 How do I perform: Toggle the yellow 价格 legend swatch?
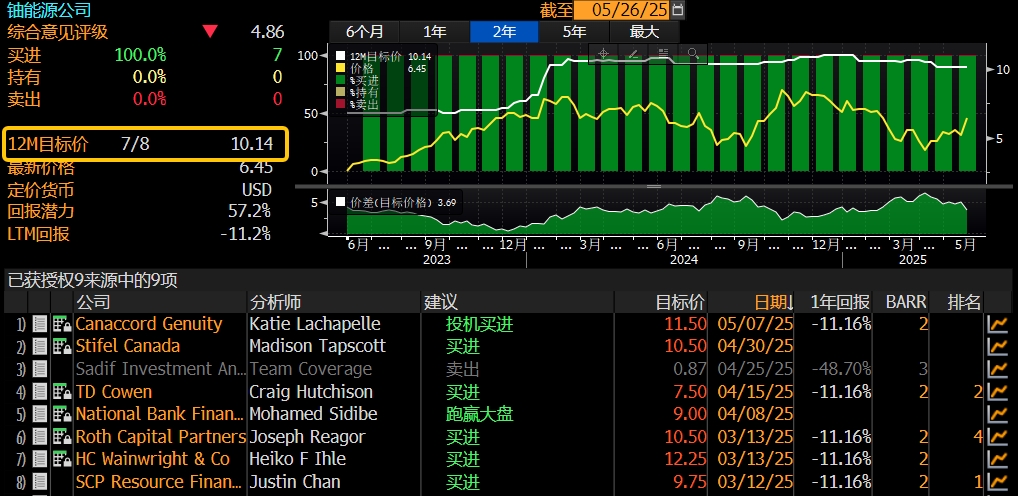[341, 68]
